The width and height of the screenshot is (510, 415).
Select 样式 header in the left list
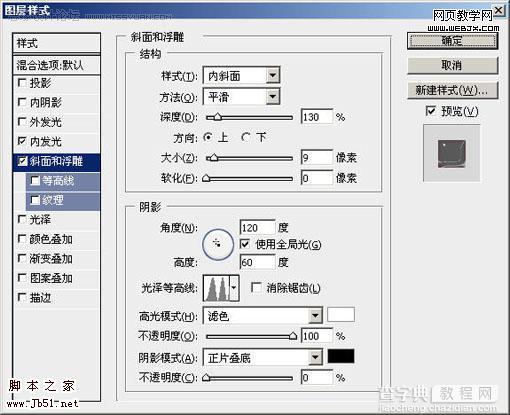pos(56,43)
